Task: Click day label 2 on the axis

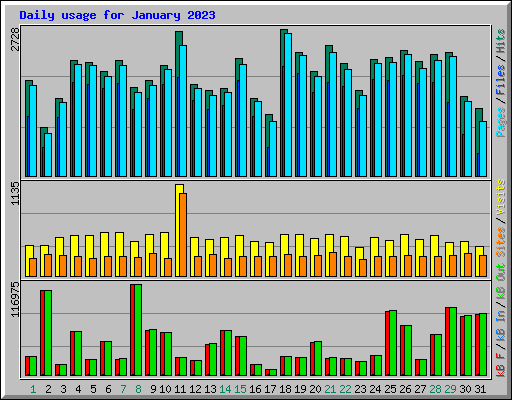Action: (48, 389)
